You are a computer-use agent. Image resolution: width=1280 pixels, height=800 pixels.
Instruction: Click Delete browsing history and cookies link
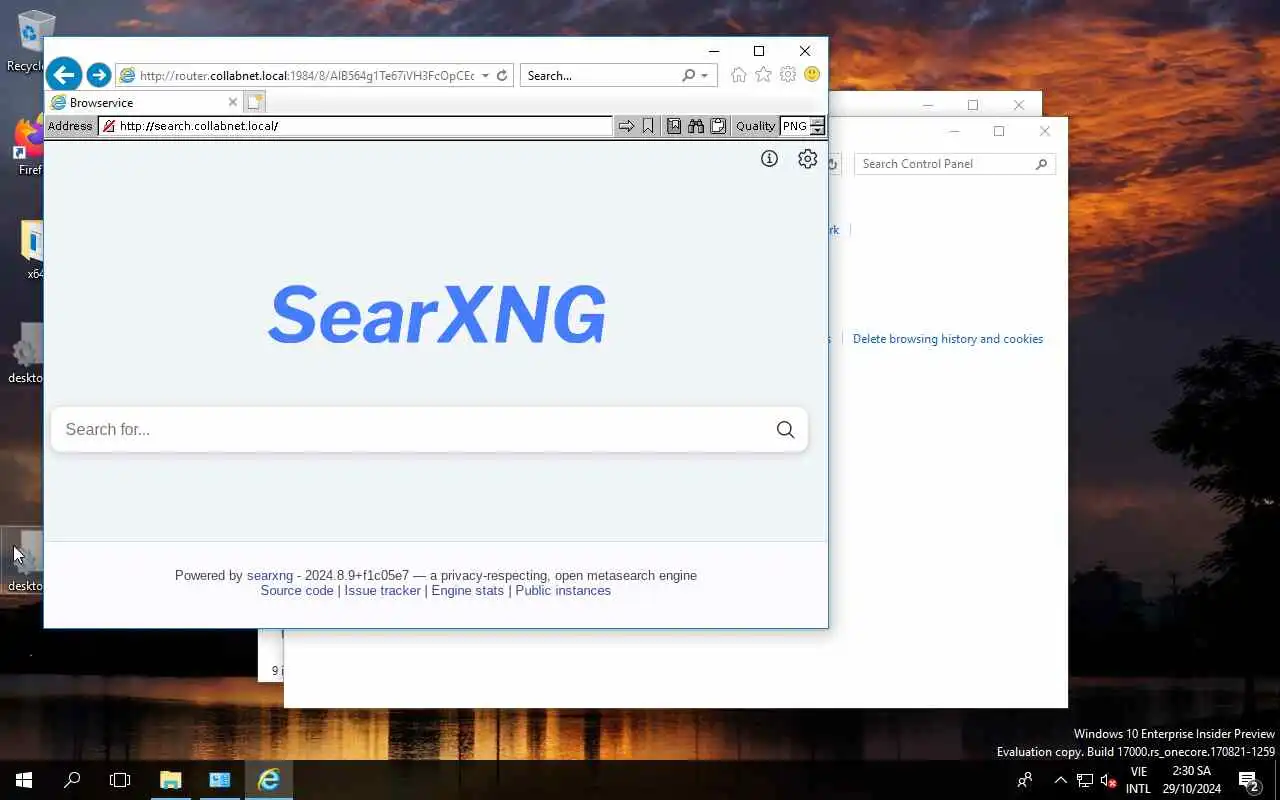pyautogui.click(x=948, y=339)
